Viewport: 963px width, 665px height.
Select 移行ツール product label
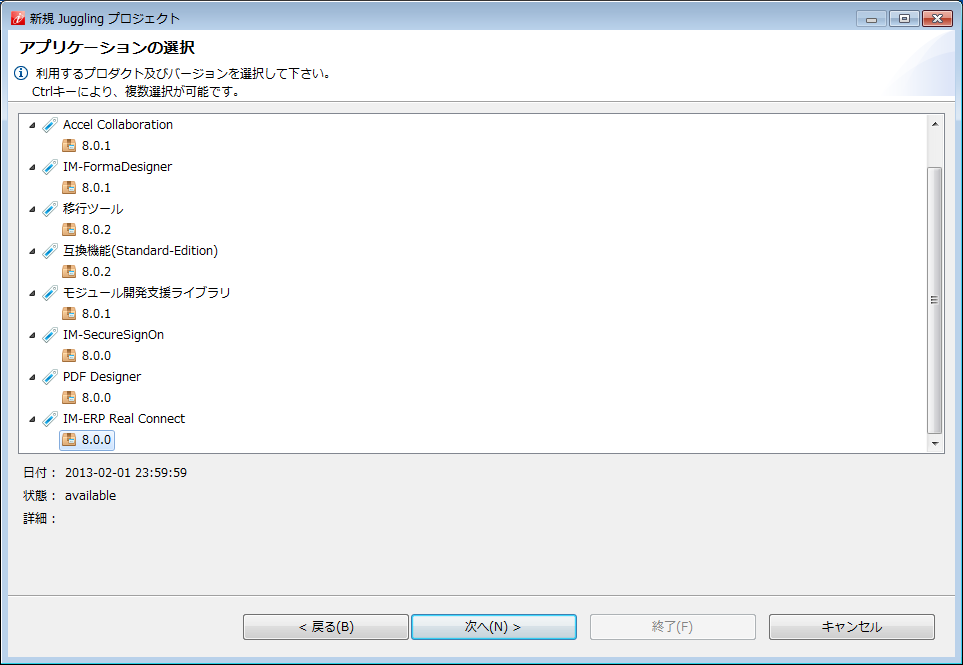93,209
